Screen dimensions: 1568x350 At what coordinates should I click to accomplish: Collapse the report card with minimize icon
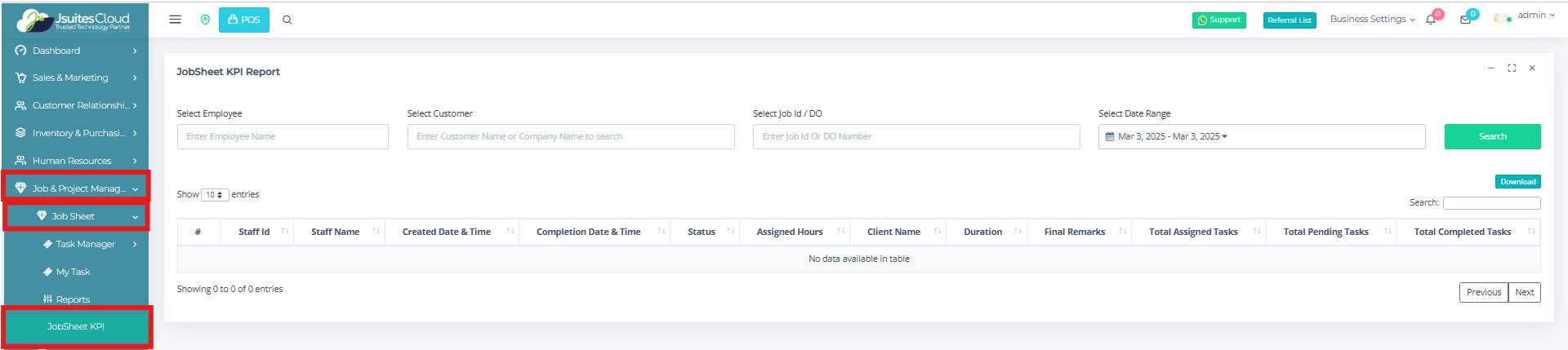pyautogui.click(x=1491, y=69)
